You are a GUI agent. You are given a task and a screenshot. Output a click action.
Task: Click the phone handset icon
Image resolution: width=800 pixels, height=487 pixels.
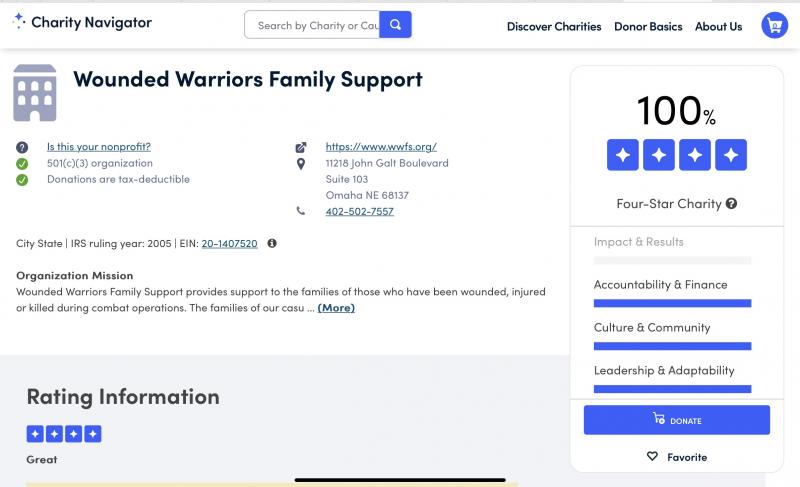[301, 211]
